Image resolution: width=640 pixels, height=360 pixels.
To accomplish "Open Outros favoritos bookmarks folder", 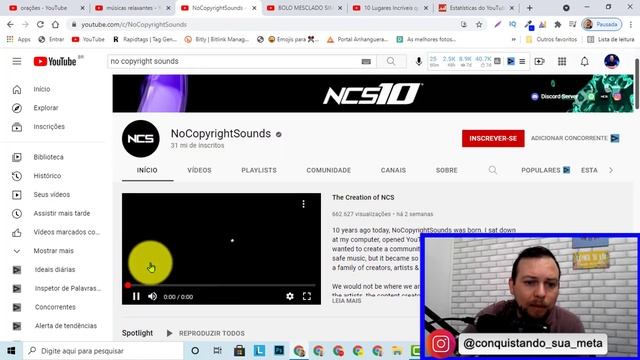I will pos(551,40).
